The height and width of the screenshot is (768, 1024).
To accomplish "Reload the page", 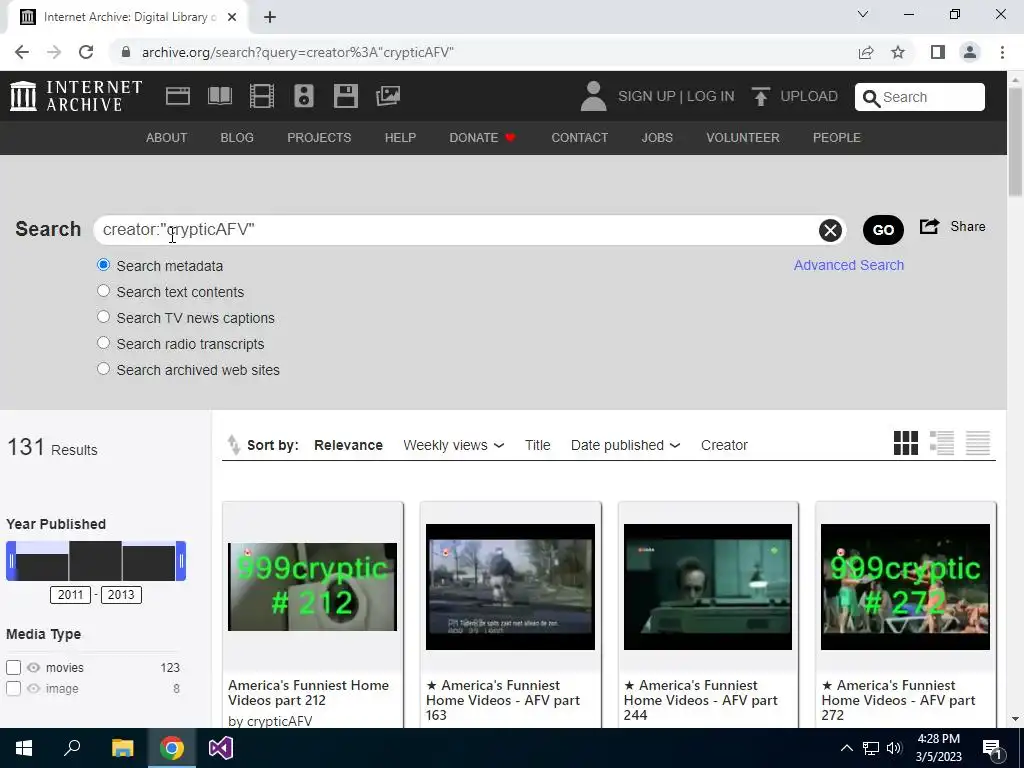I will (x=86, y=52).
